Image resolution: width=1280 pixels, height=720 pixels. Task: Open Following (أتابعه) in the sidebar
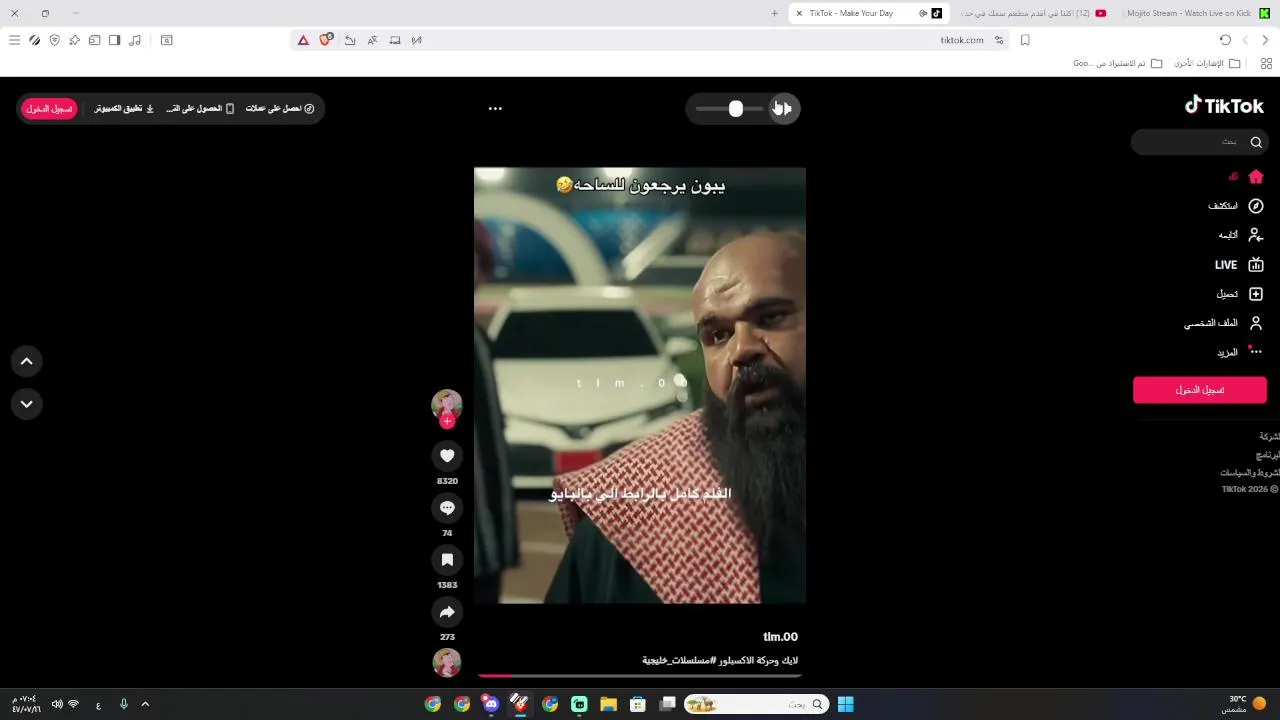1241,235
